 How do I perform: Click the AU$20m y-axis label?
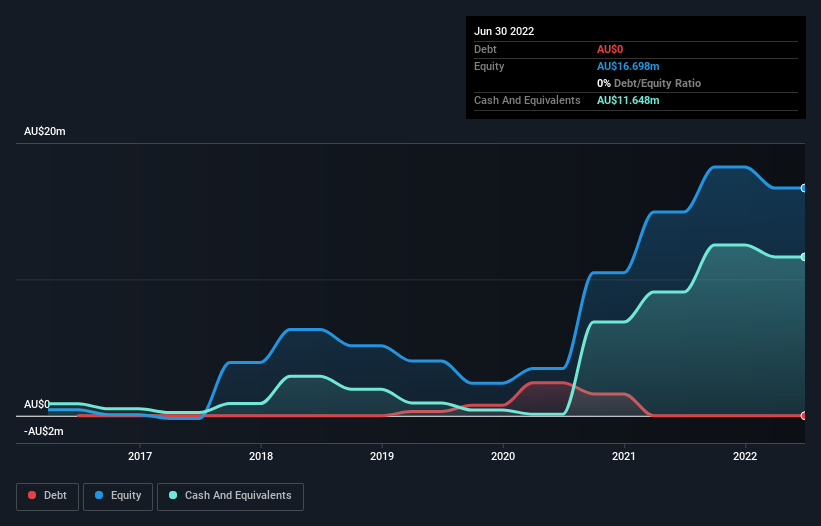pyautogui.click(x=45, y=131)
